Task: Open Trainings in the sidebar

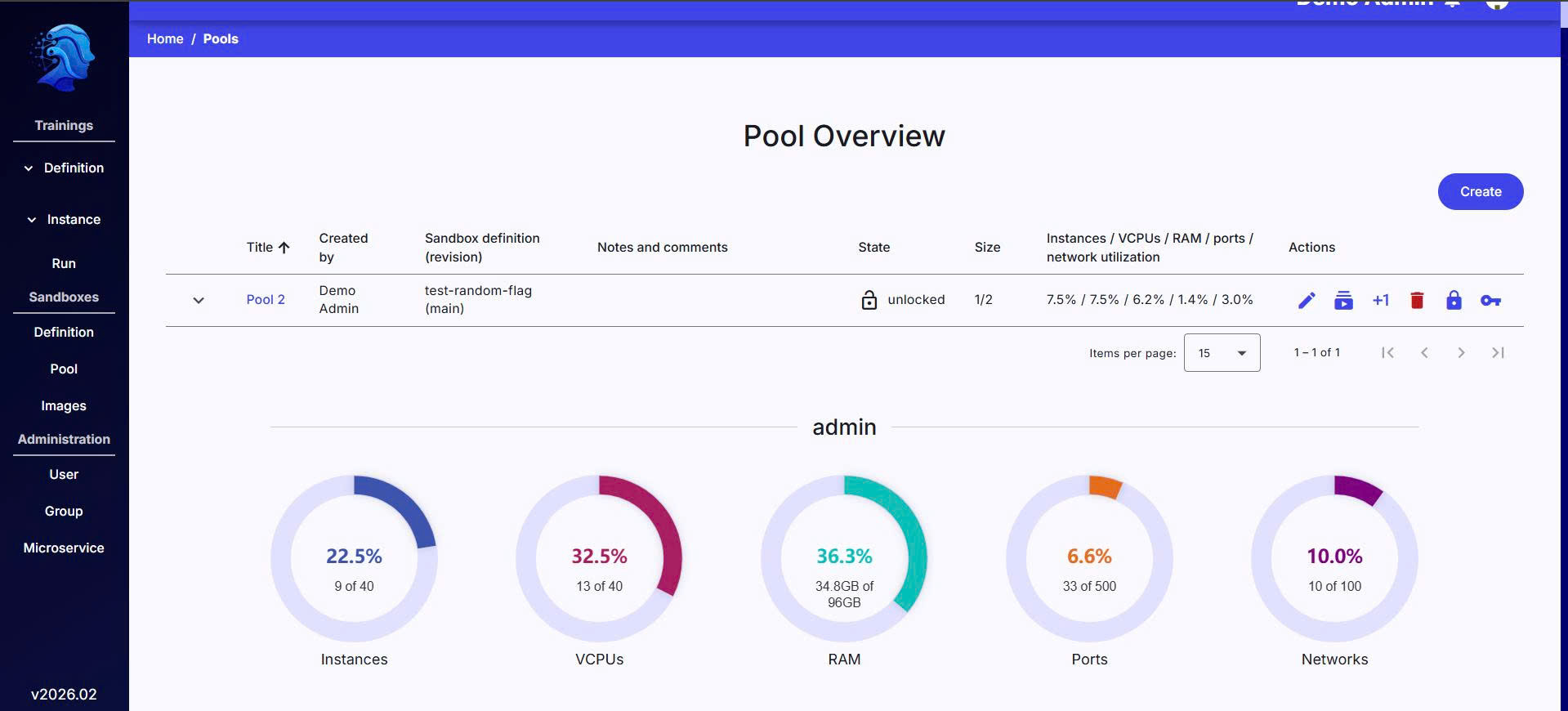Action: [x=64, y=125]
